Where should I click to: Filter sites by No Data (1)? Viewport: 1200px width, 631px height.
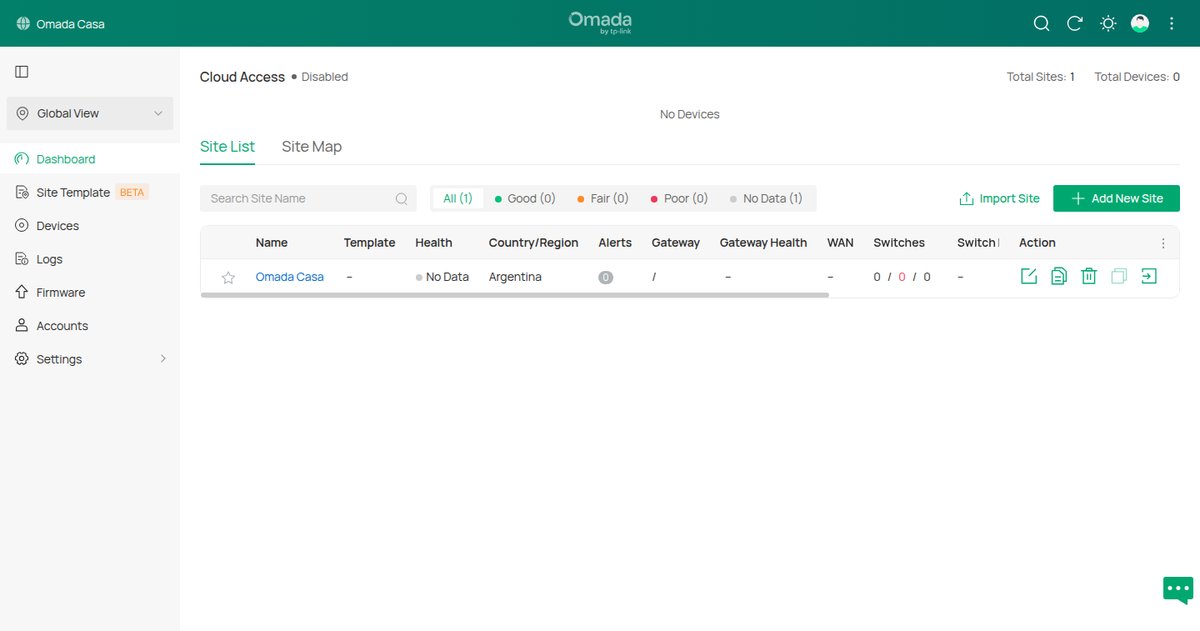pos(766,198)
